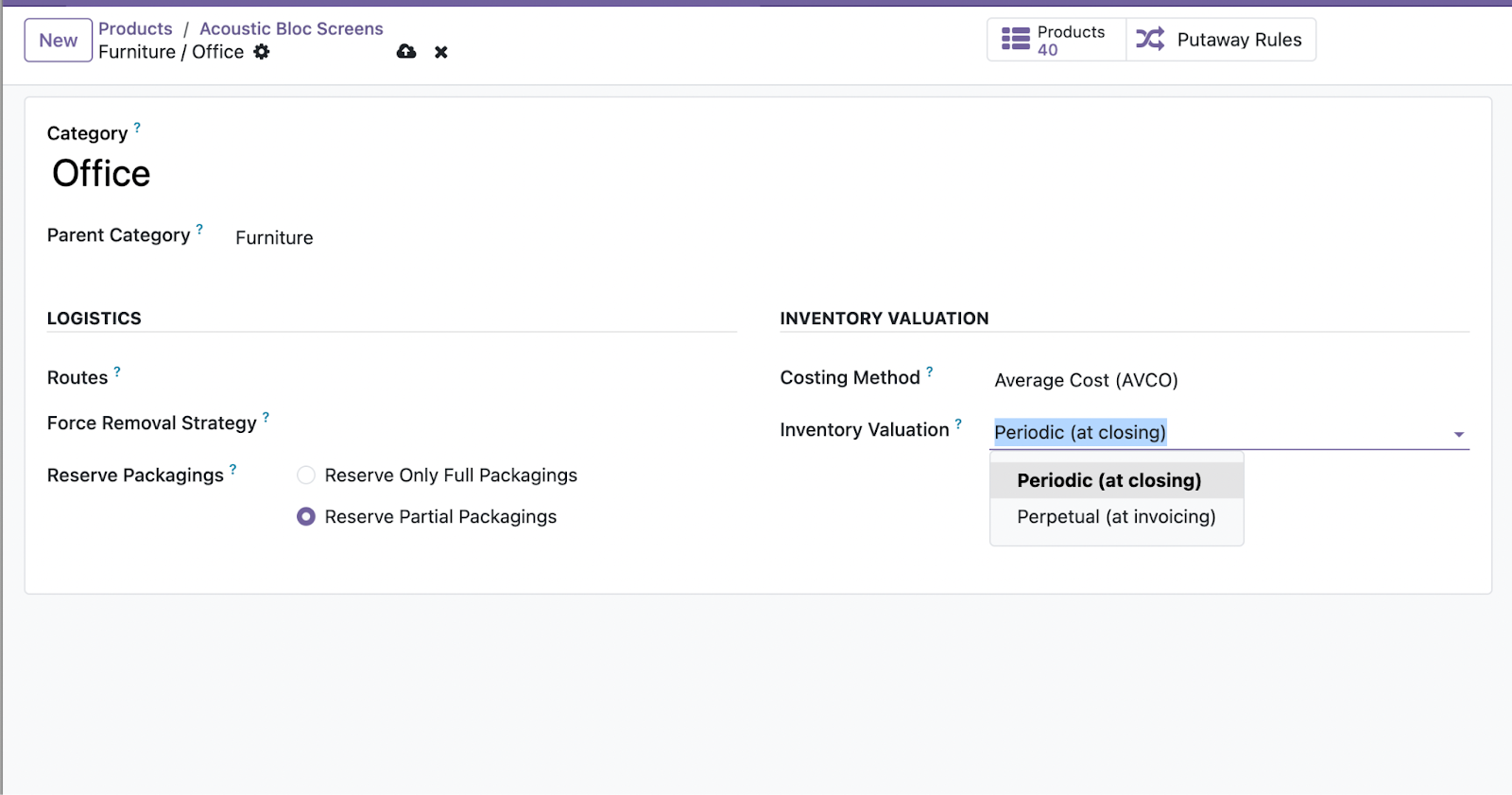The image size is (1512, 795).
Task: Click the Inventory Valuation help question mark
Action: (x=958, y=423)
